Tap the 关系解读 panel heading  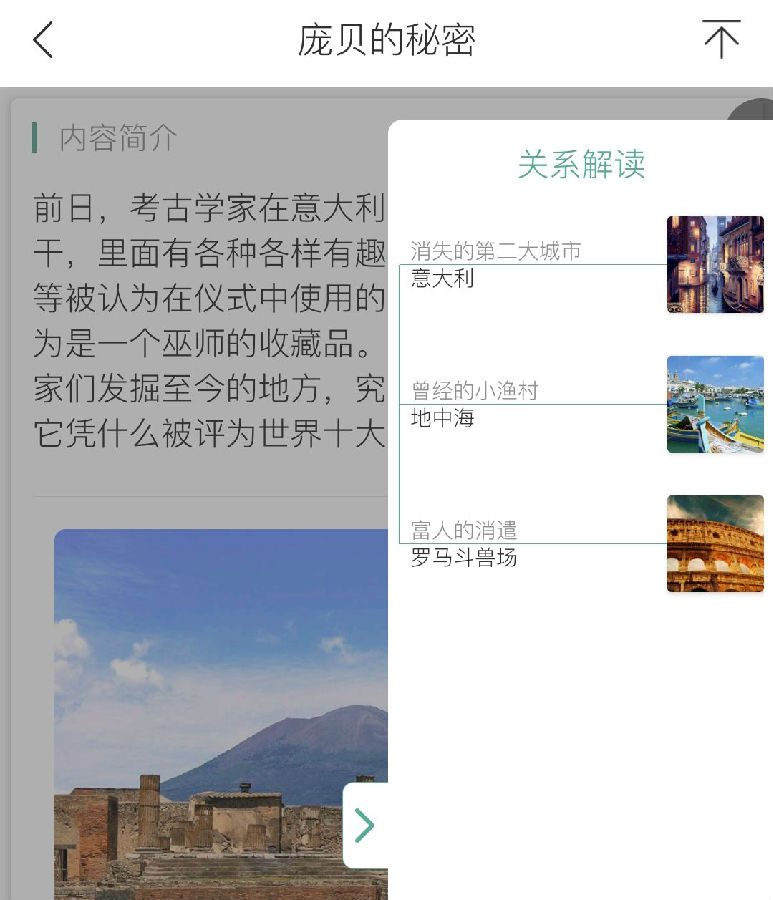tap(581, 164)
